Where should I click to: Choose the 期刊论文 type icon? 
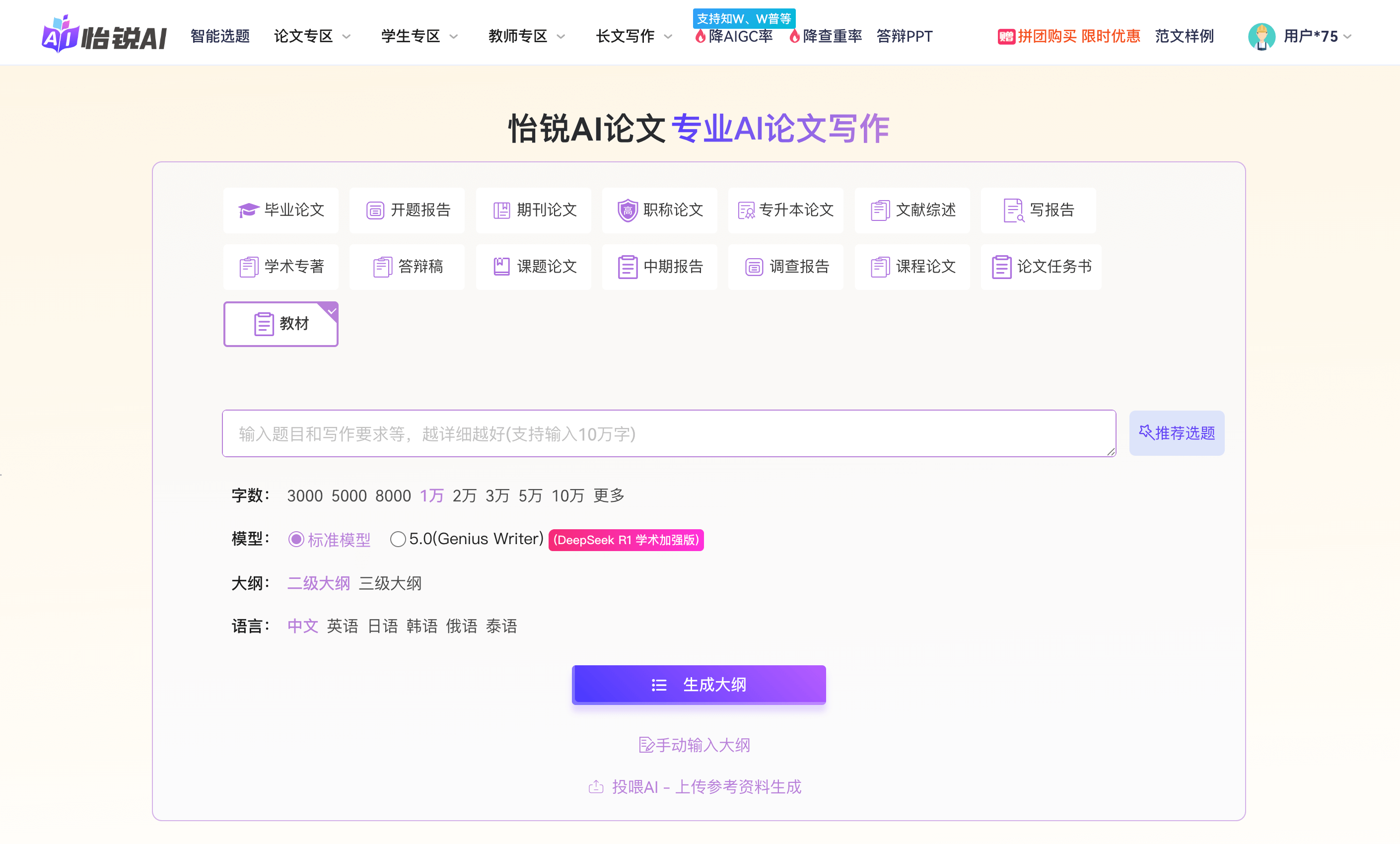[502, 210]
